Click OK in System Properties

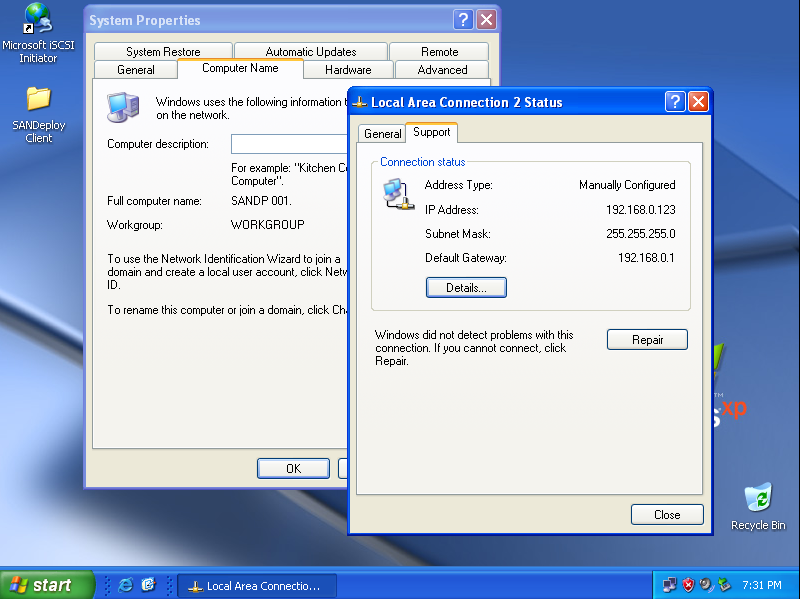coord(293,468)
